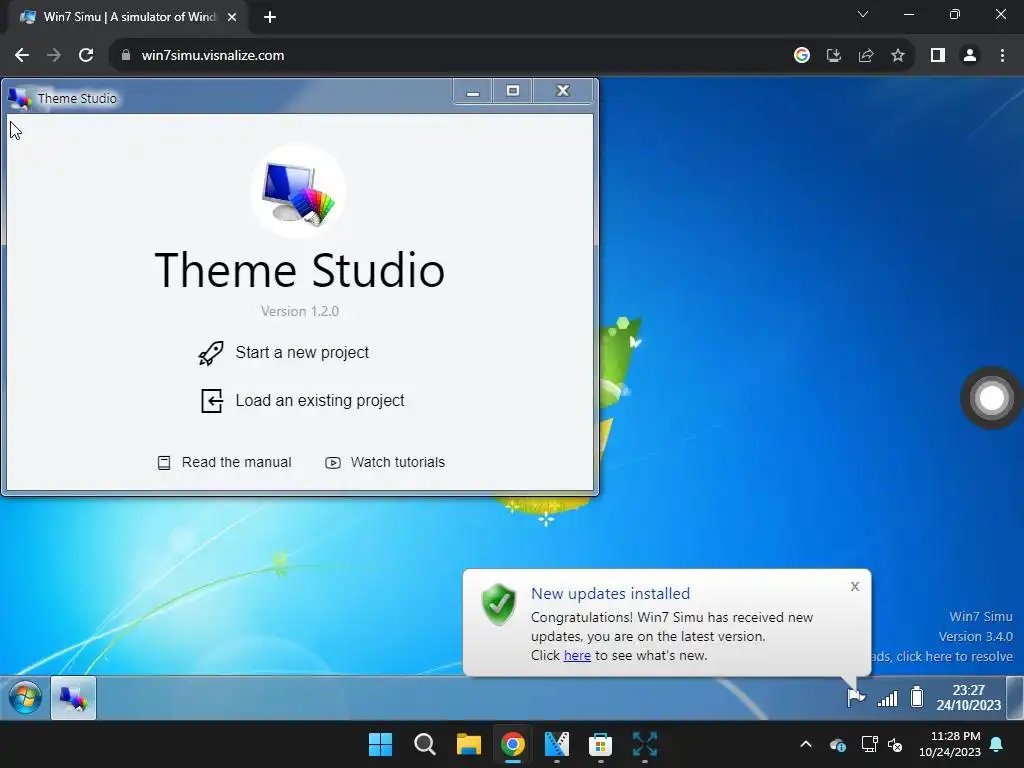The height and width of the screenshot is (768, 1024).
Task: Show hidden system tray icons
Action: pos(806,744)
